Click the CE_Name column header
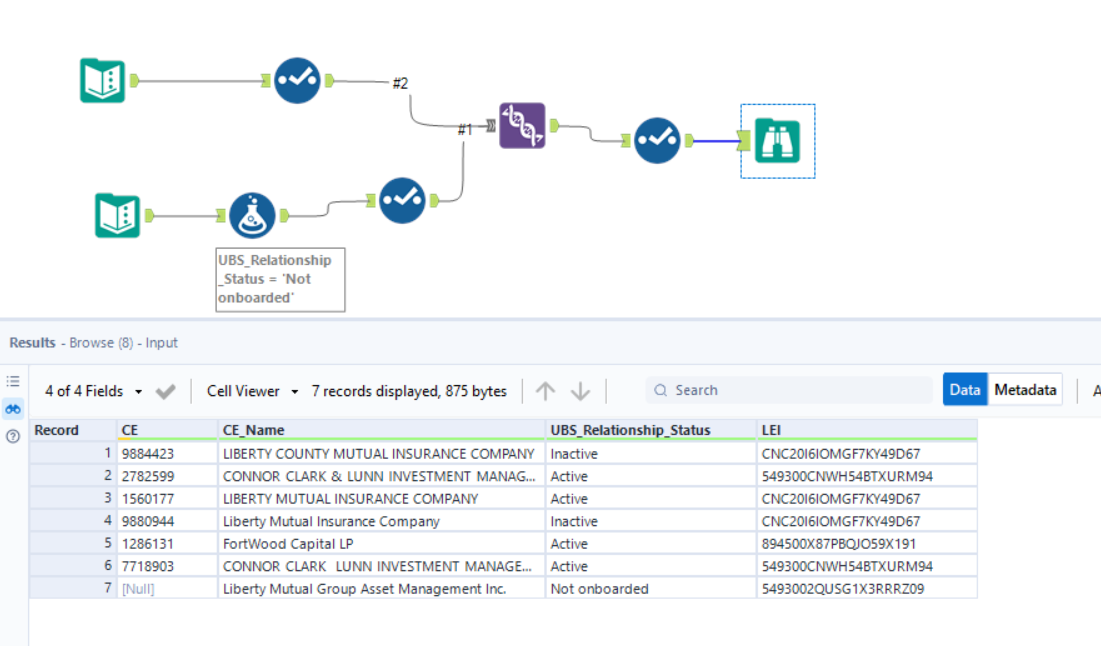The image size is (1101, 646). [x=253, y=430]
